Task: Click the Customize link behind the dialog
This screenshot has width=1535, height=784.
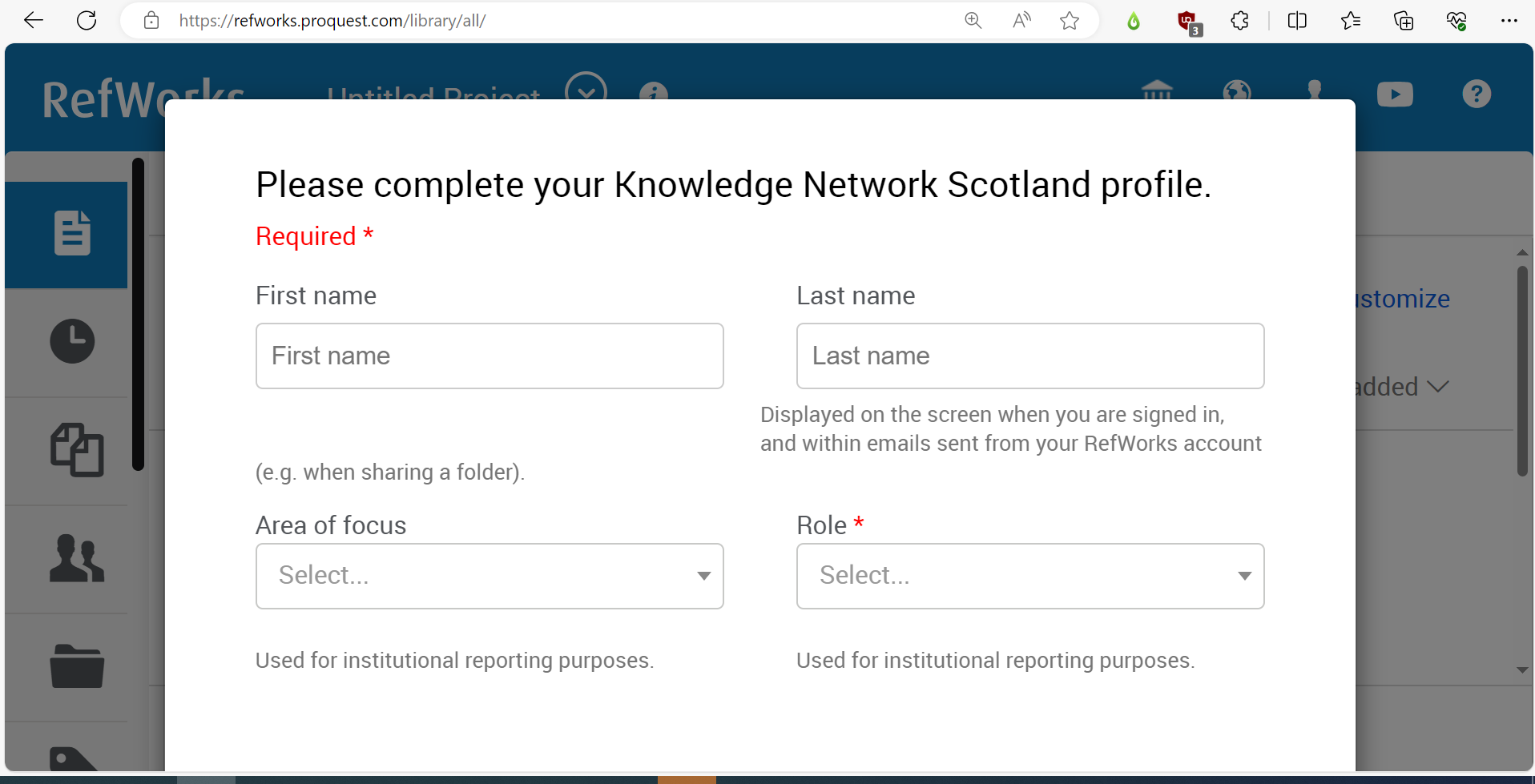Action: tap(1403, 299)
